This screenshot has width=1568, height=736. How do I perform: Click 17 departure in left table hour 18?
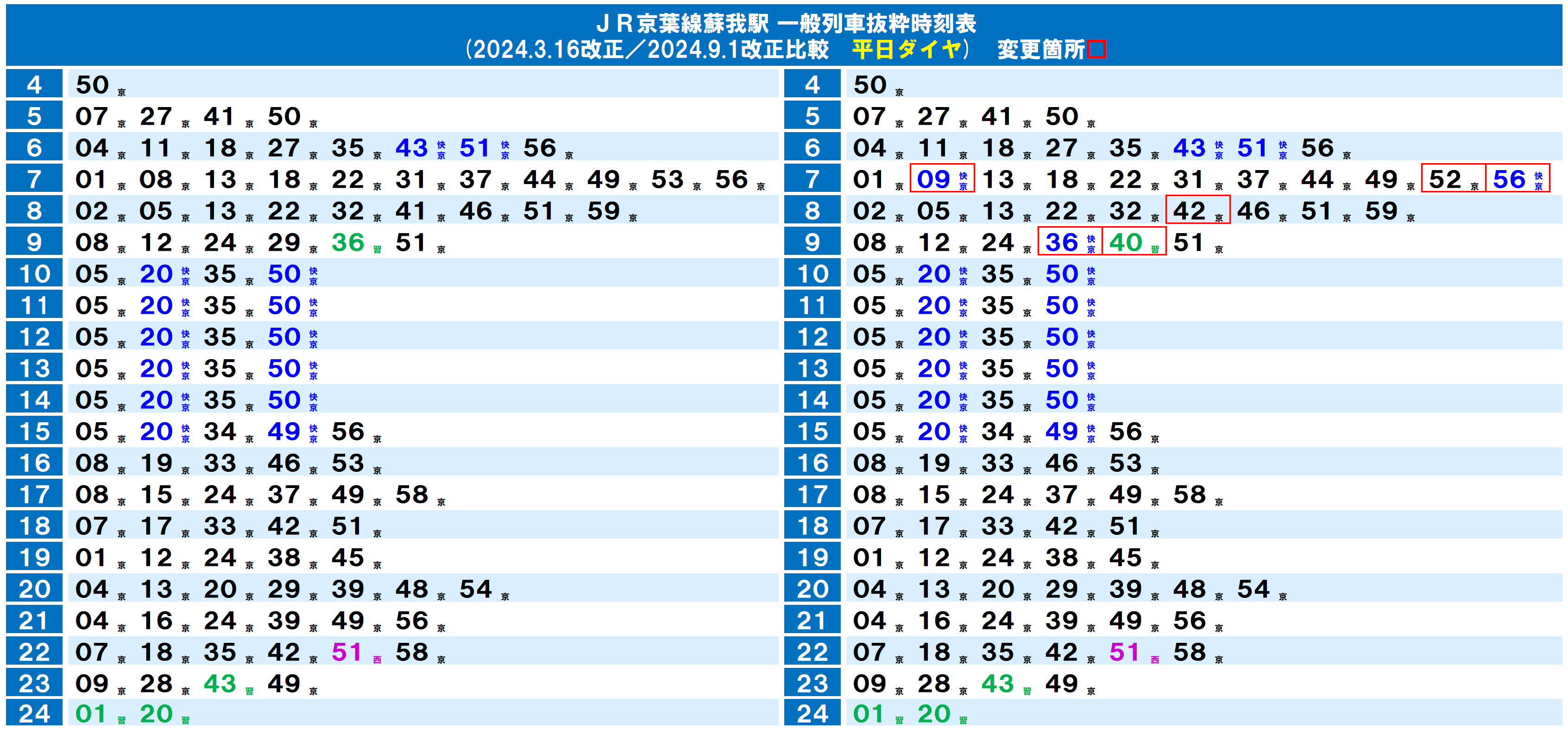[x=157, y=527]
